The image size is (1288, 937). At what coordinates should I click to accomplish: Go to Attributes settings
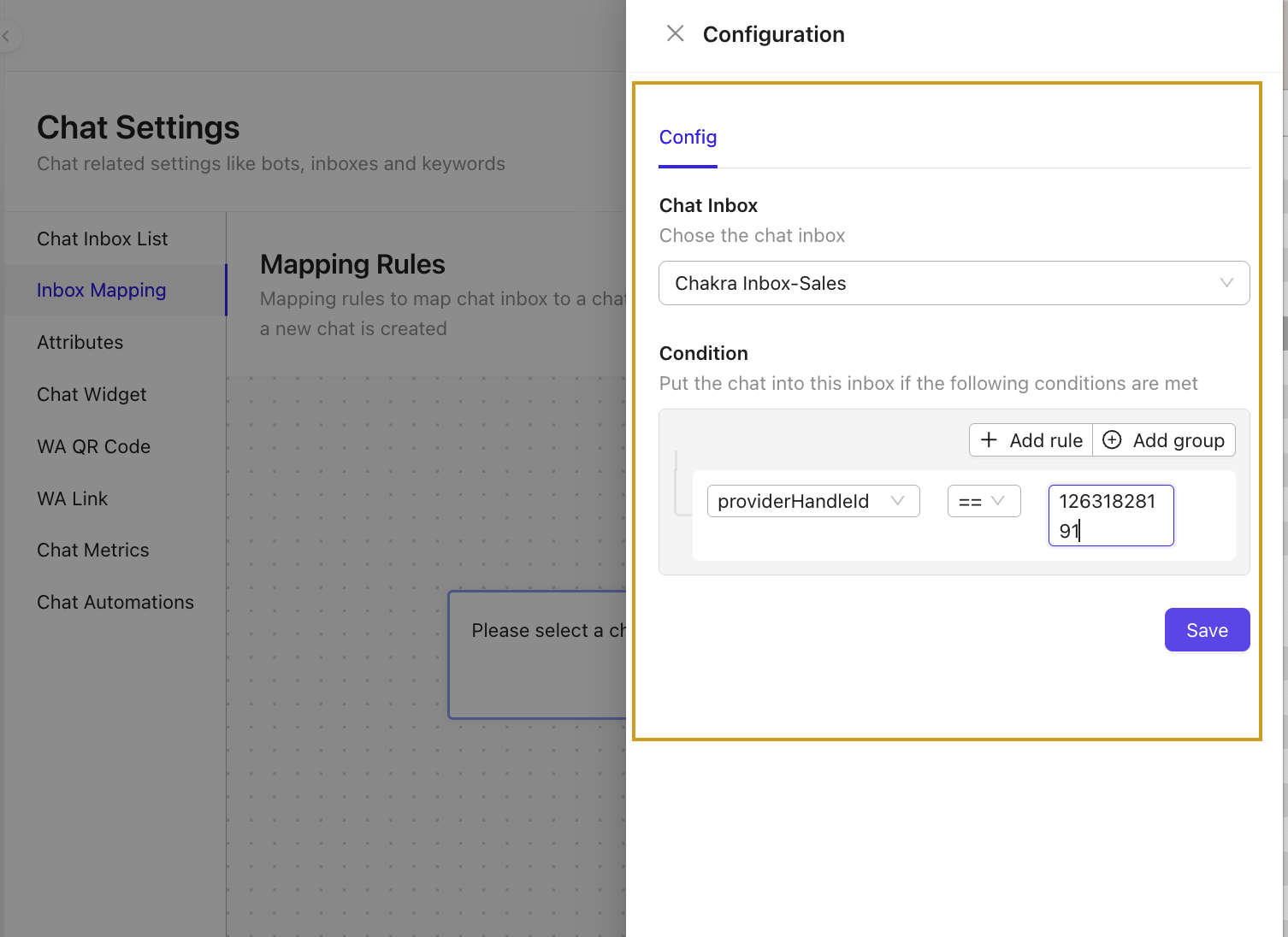80,343
